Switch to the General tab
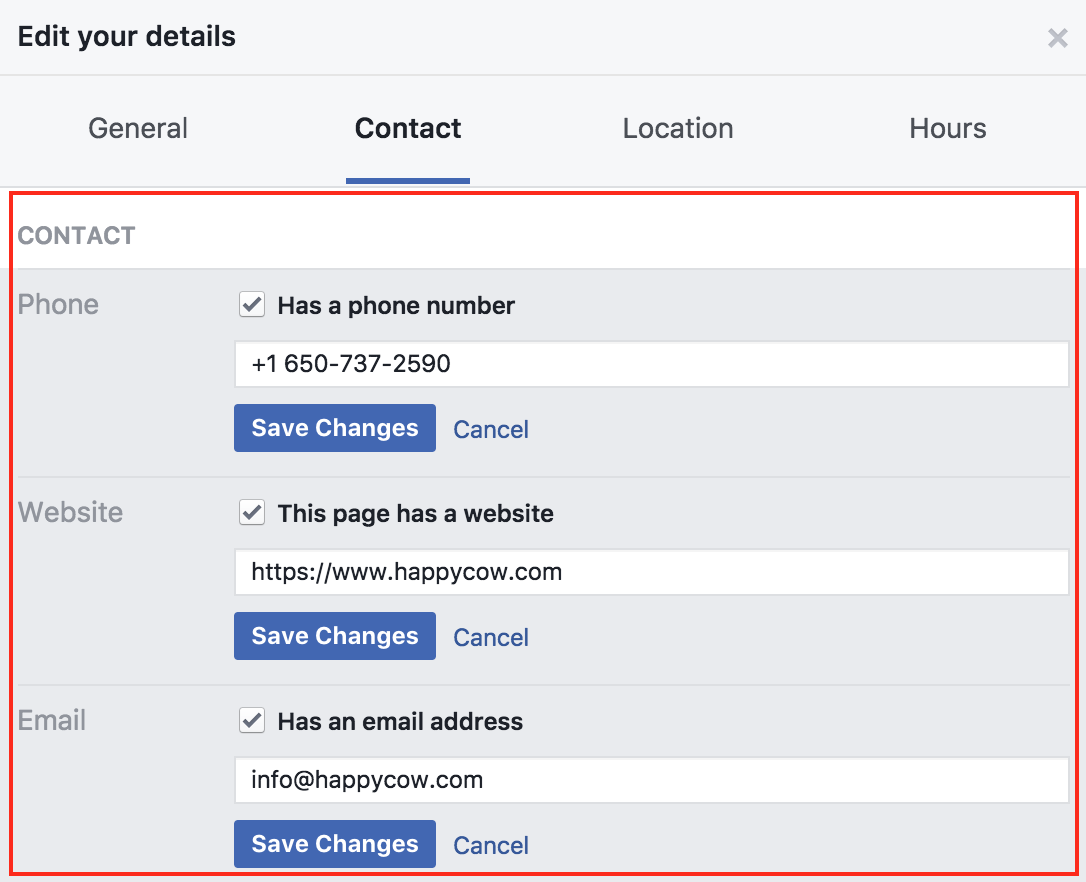 coord(138,128)
